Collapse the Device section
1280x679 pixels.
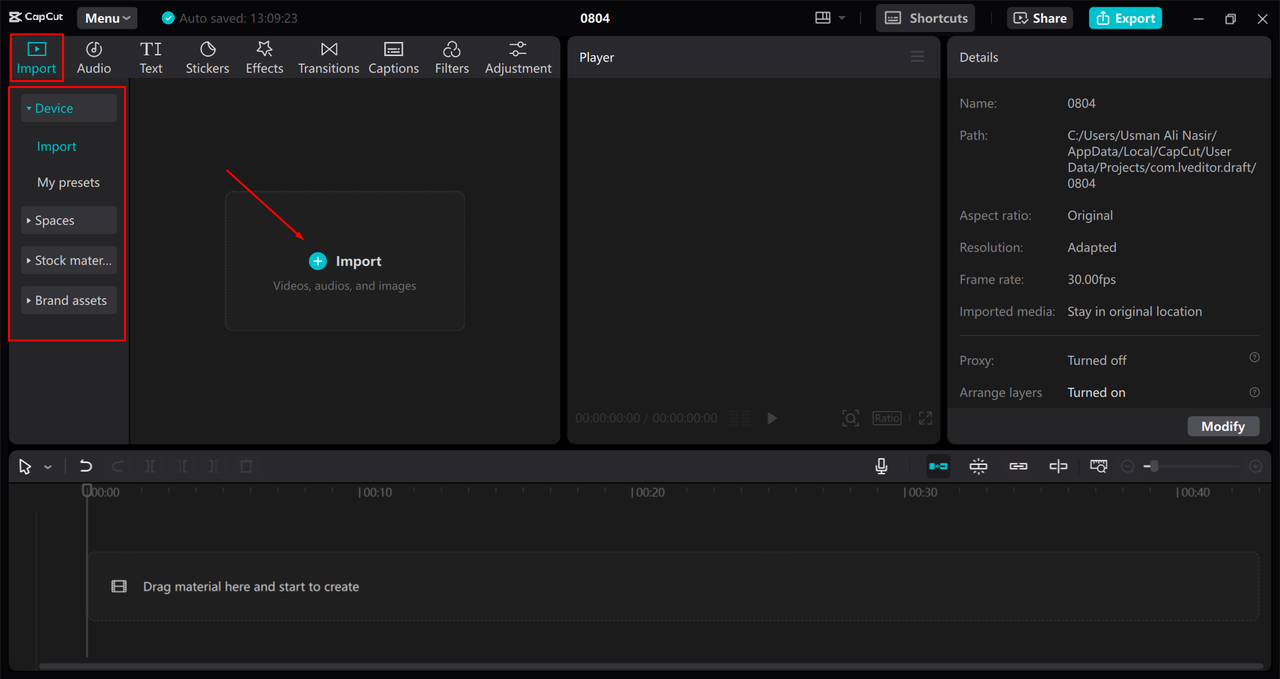coord(69,108)
